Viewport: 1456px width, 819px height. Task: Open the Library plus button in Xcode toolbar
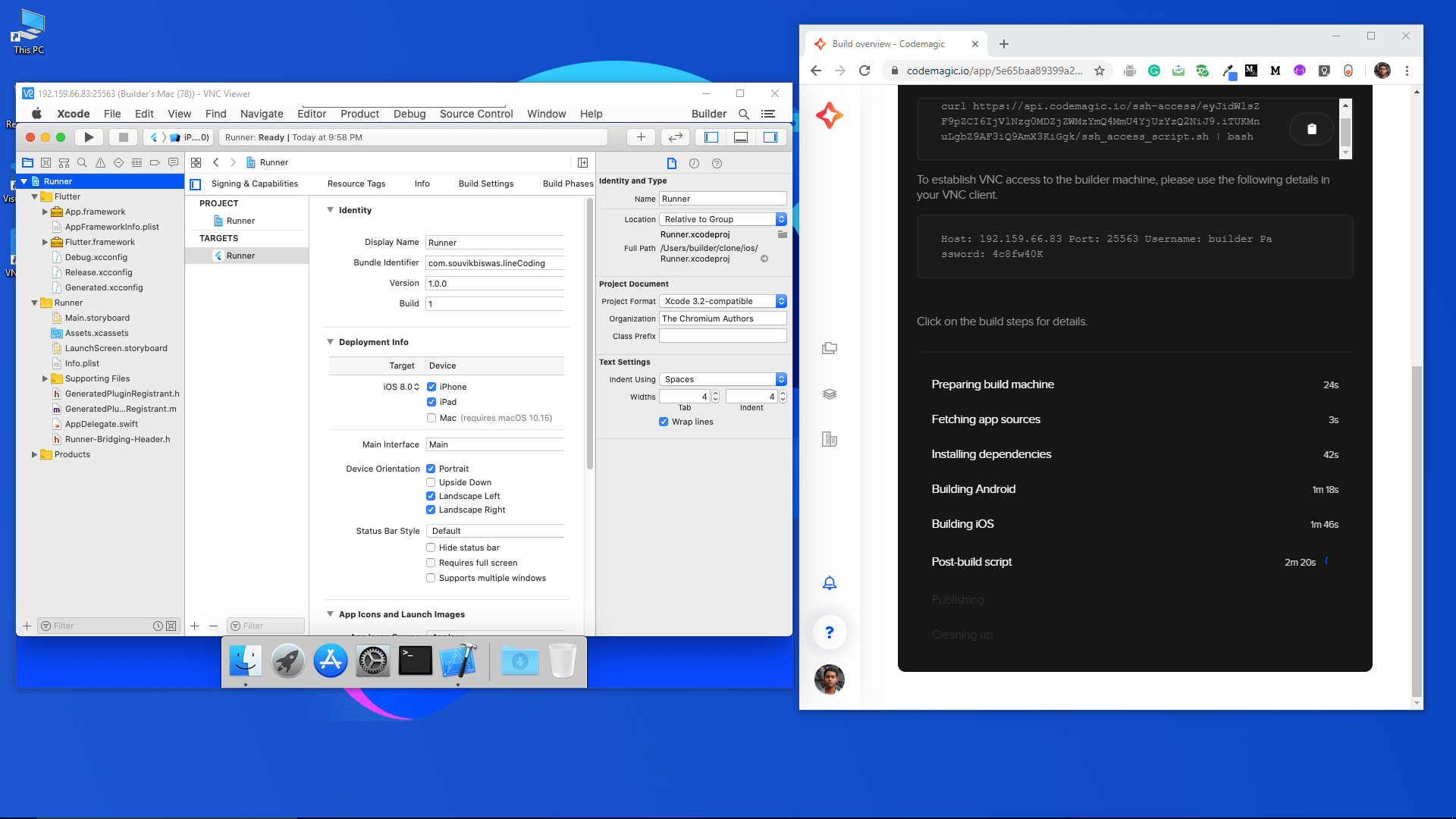click(641, 137)
